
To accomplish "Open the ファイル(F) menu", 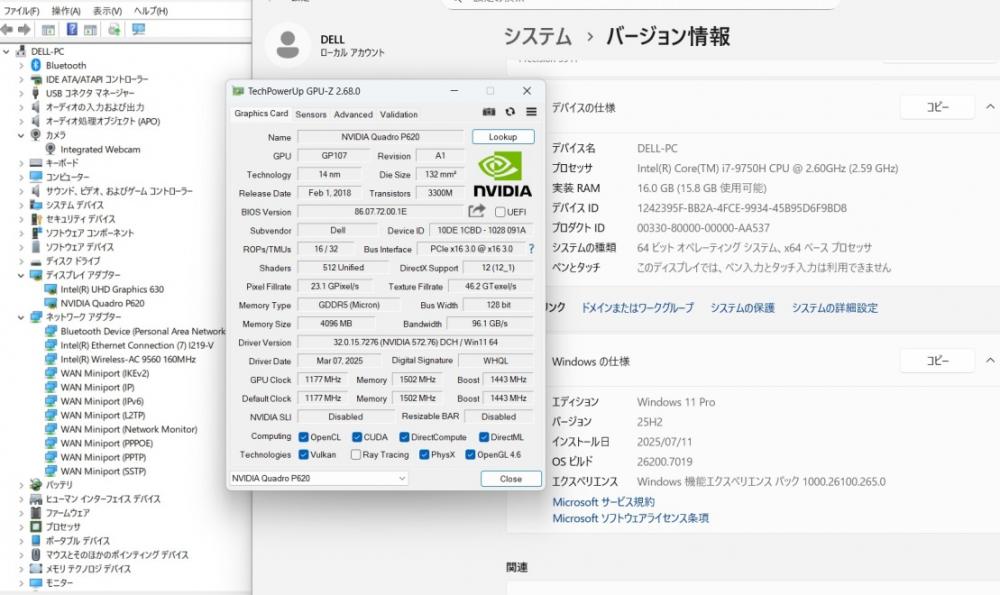I will (x=21, y=11).
